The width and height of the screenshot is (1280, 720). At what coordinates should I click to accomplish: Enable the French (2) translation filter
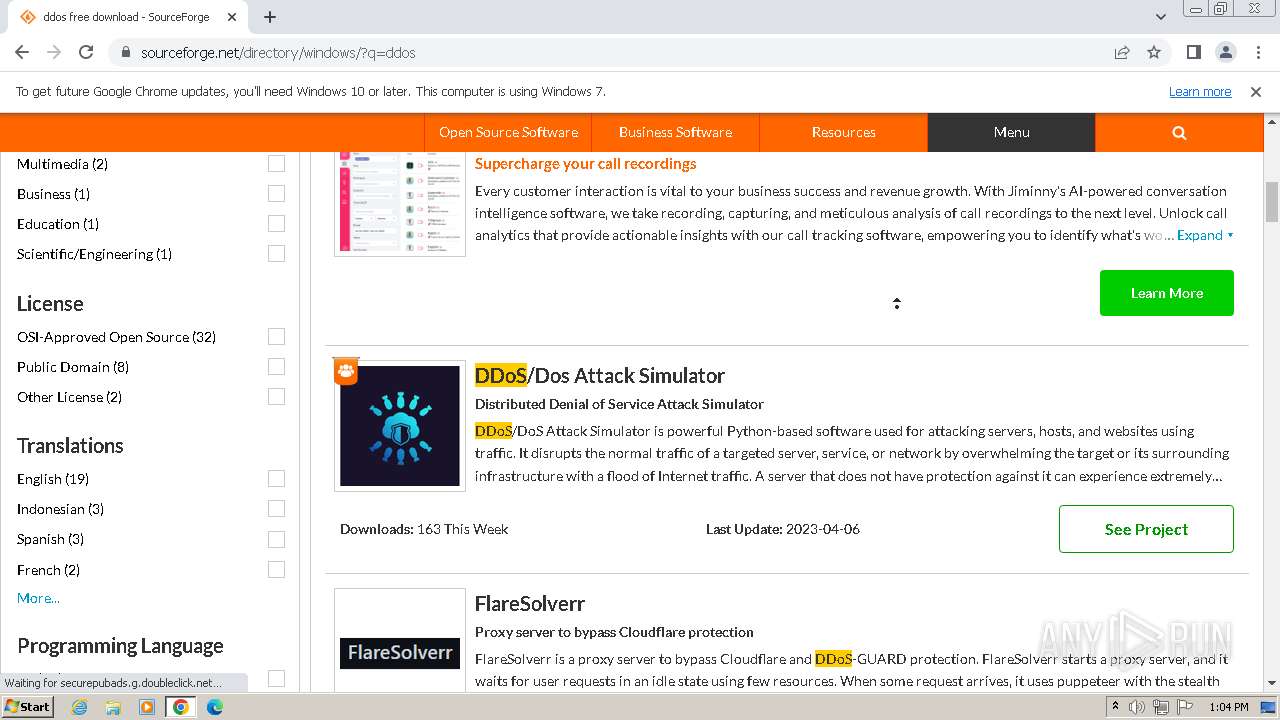pos(276,570)
